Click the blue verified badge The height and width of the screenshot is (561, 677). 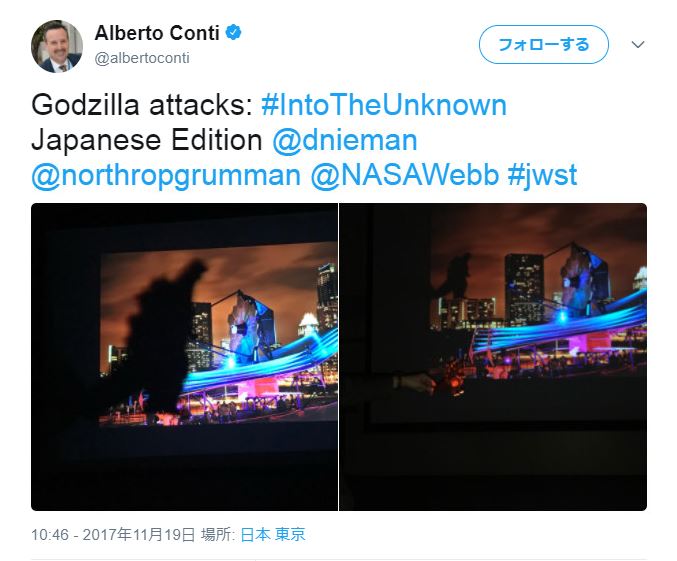tap(234, 33)
